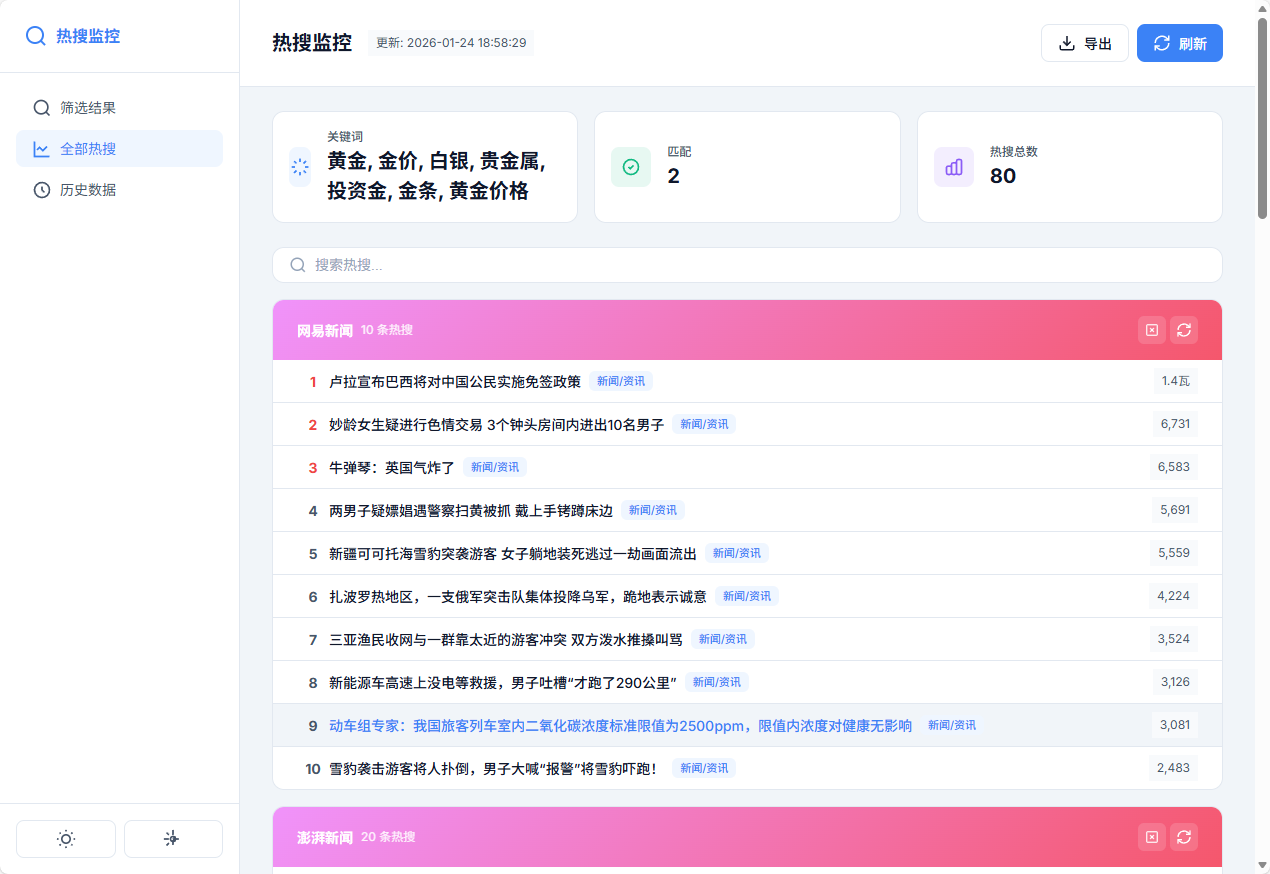Open the 动车组专家 news headline
The width and height of the screenshot is (1270, 874).
pos(620,725)
